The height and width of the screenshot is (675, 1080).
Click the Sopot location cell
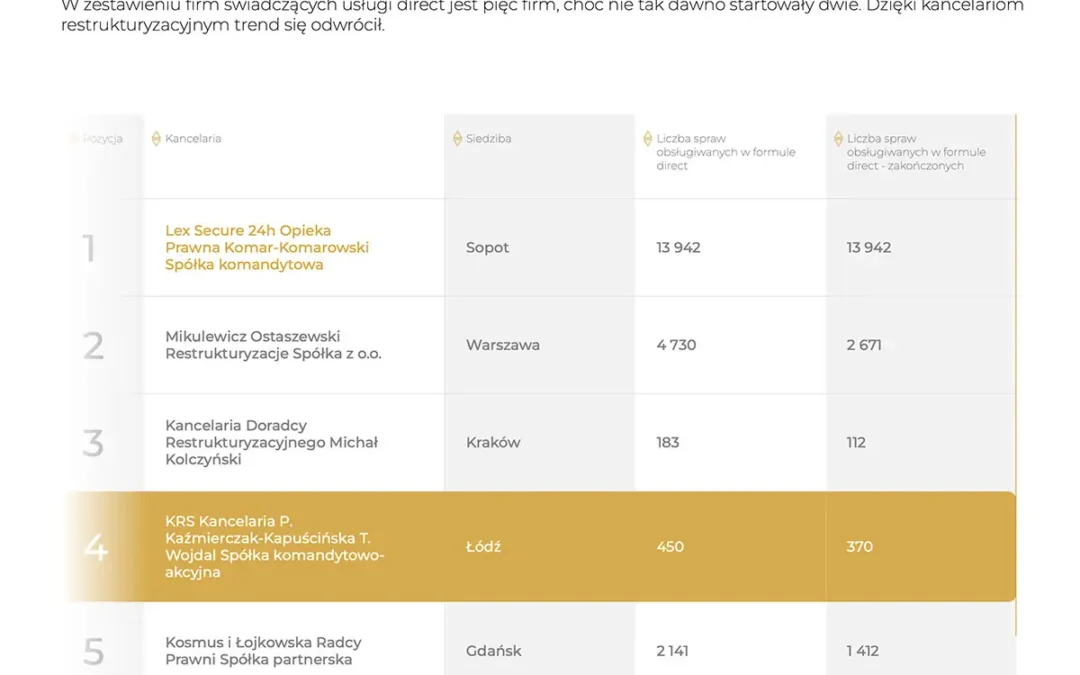487,247
